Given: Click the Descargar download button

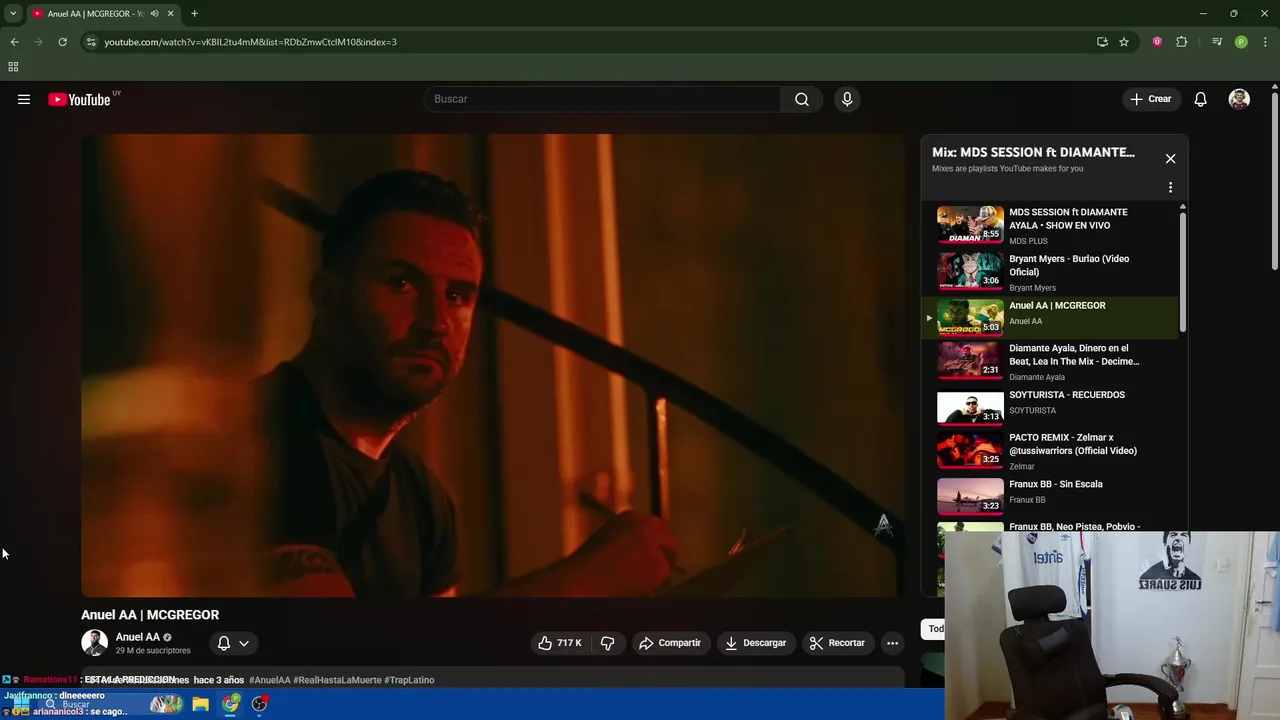Looking at the screenshot, I should 756,643.
